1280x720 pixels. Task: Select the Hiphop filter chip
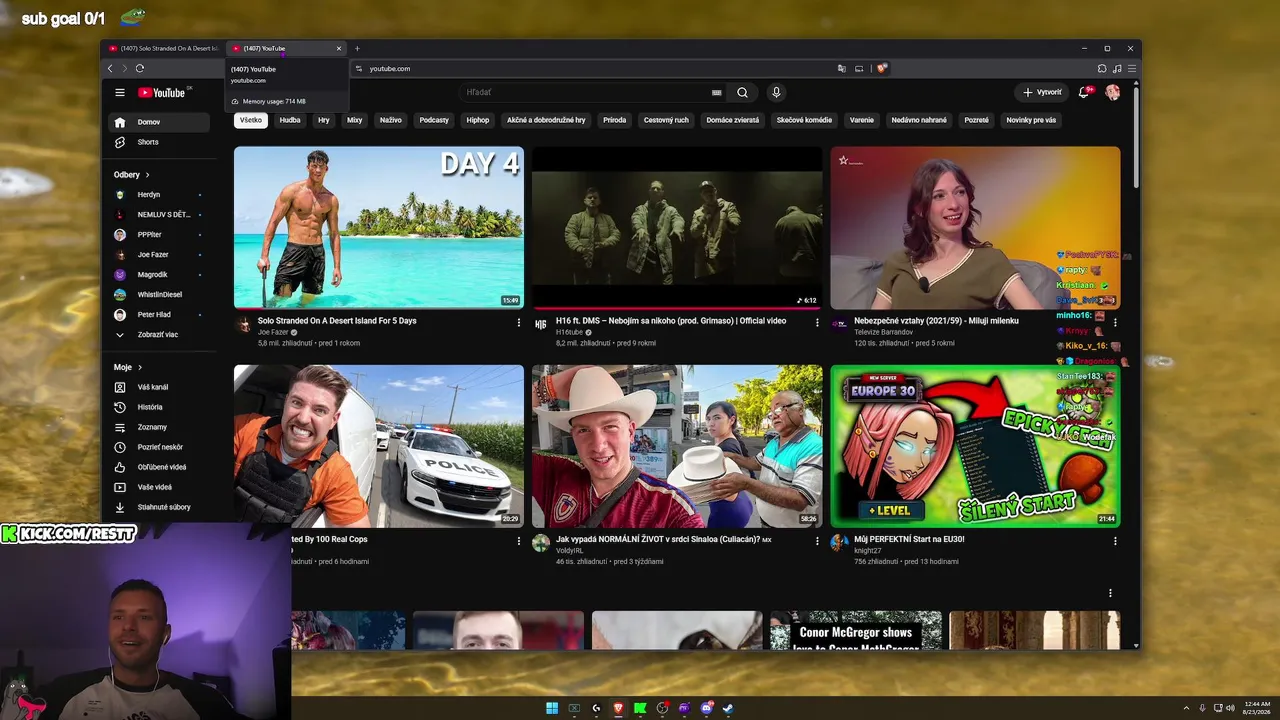click(478, 120)
